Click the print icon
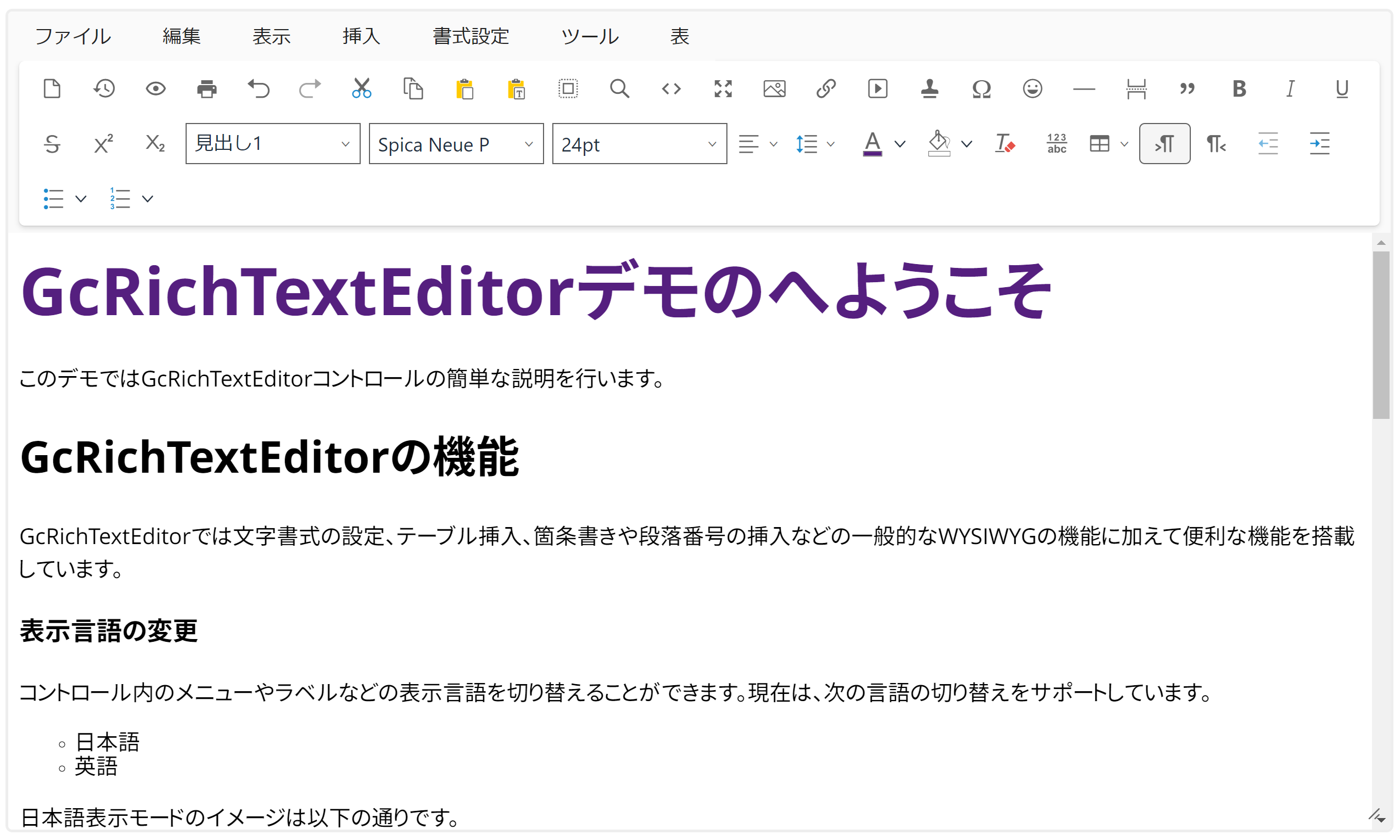Screen dimensions: 1400x840 pyautogui.click(x=207, y=89)
